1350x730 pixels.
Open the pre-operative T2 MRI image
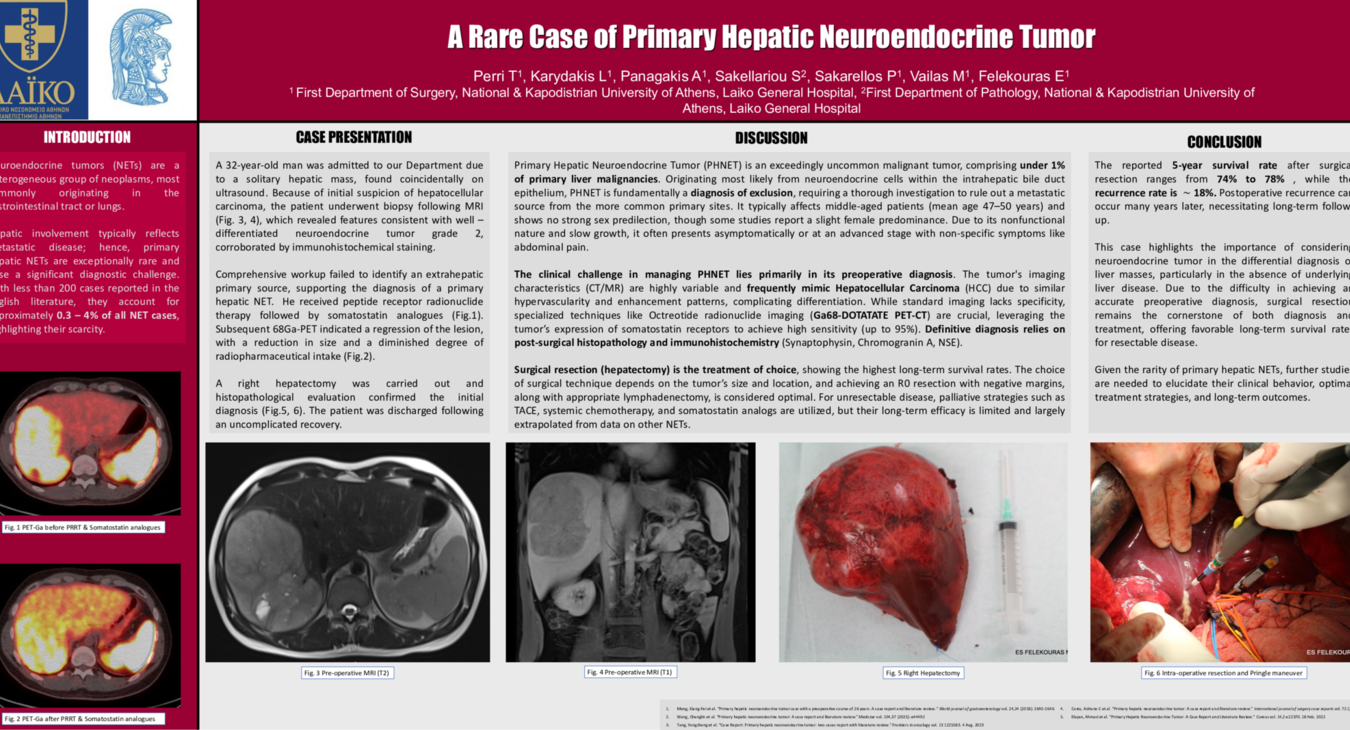[x=348, y=552]
